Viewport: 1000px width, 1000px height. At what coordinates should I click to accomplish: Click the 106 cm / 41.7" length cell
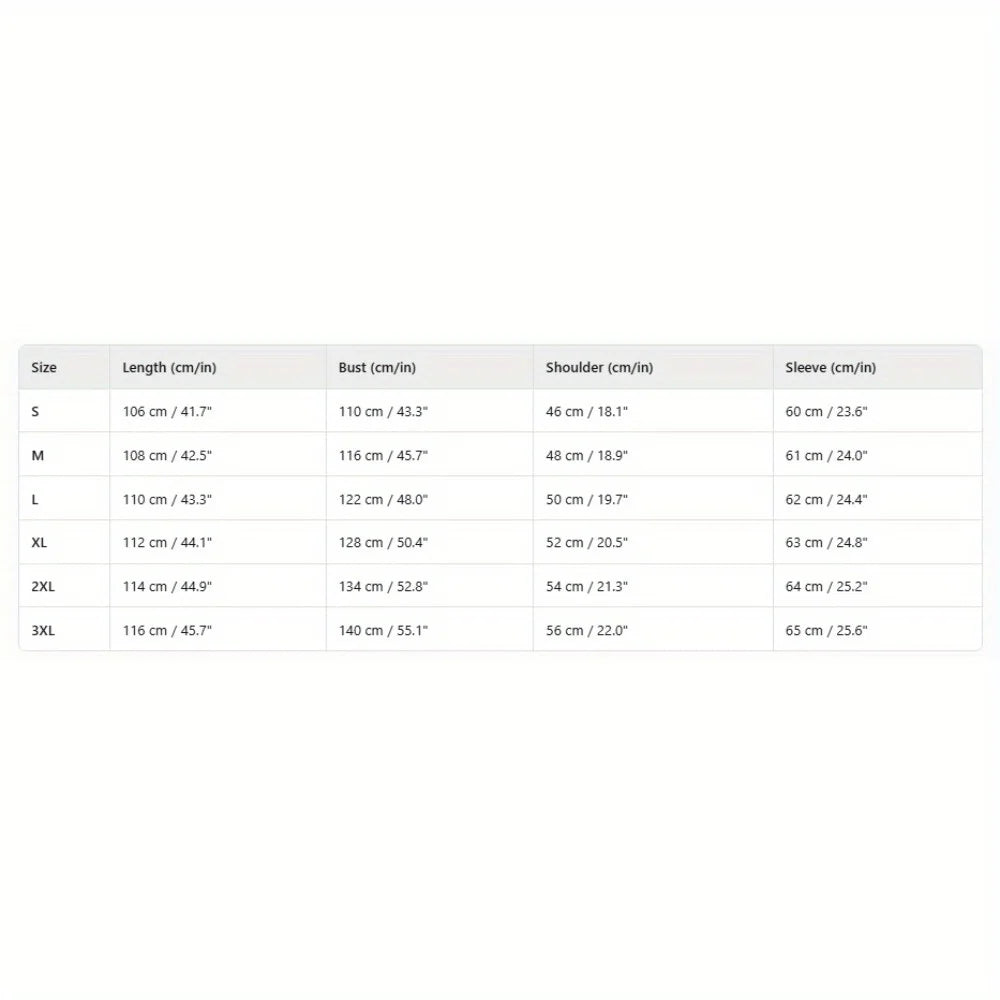pos(167,411)
